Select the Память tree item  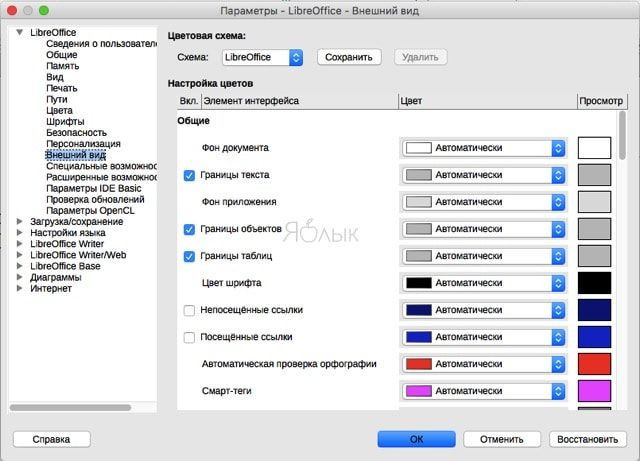(62, 66)
